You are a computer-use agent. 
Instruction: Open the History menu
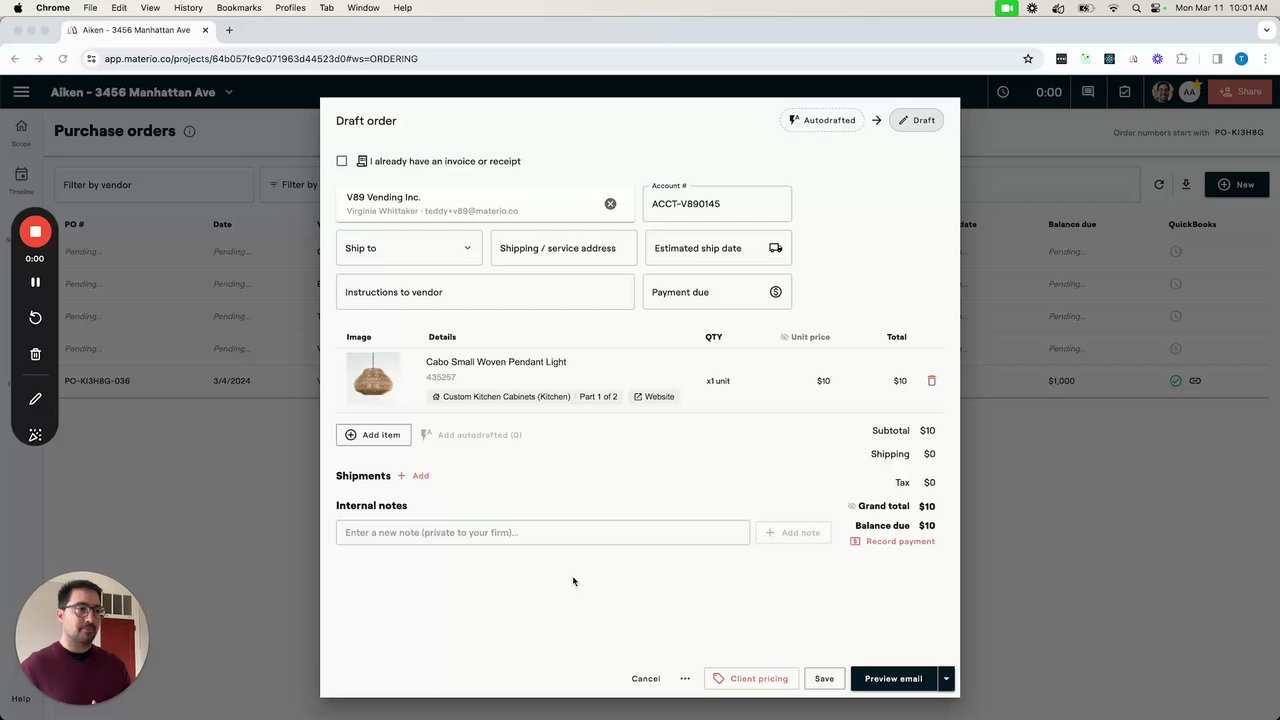click(x=188, y=8)
